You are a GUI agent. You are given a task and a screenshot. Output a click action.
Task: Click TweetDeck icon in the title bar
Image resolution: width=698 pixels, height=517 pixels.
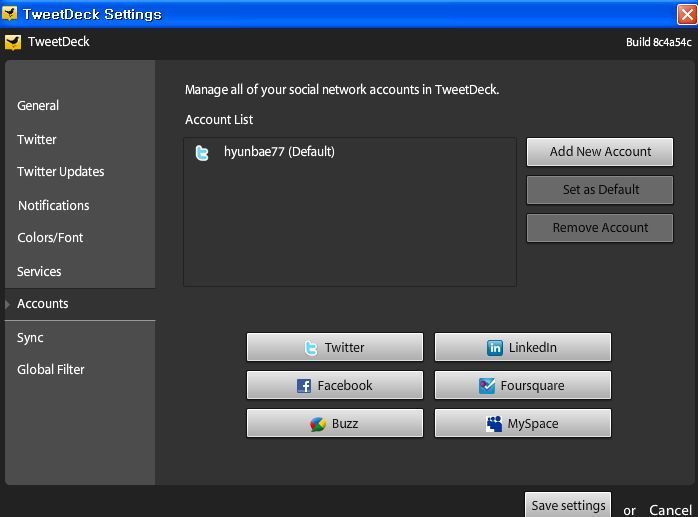click(x=10, y=13)
